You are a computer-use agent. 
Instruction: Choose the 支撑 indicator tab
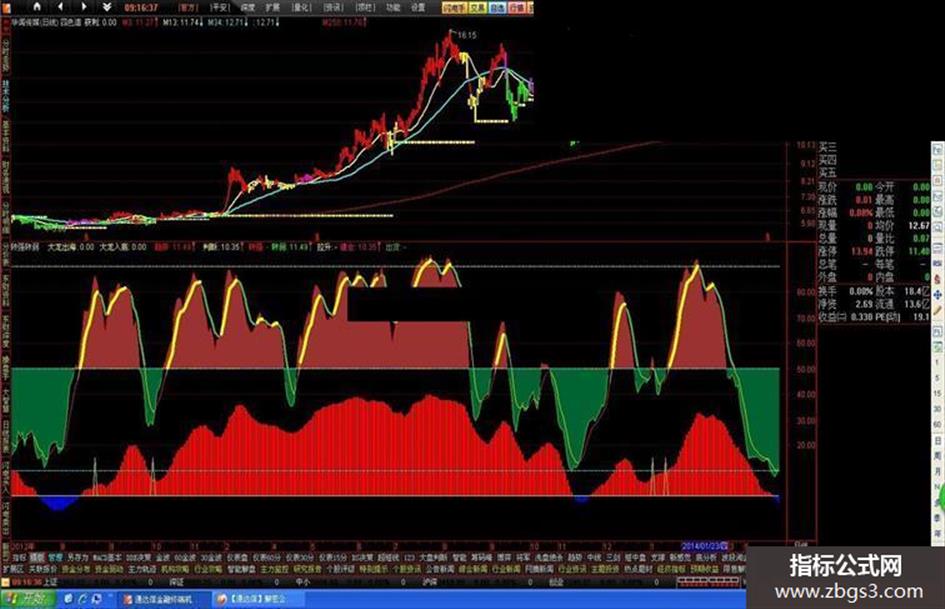(658, 558)
